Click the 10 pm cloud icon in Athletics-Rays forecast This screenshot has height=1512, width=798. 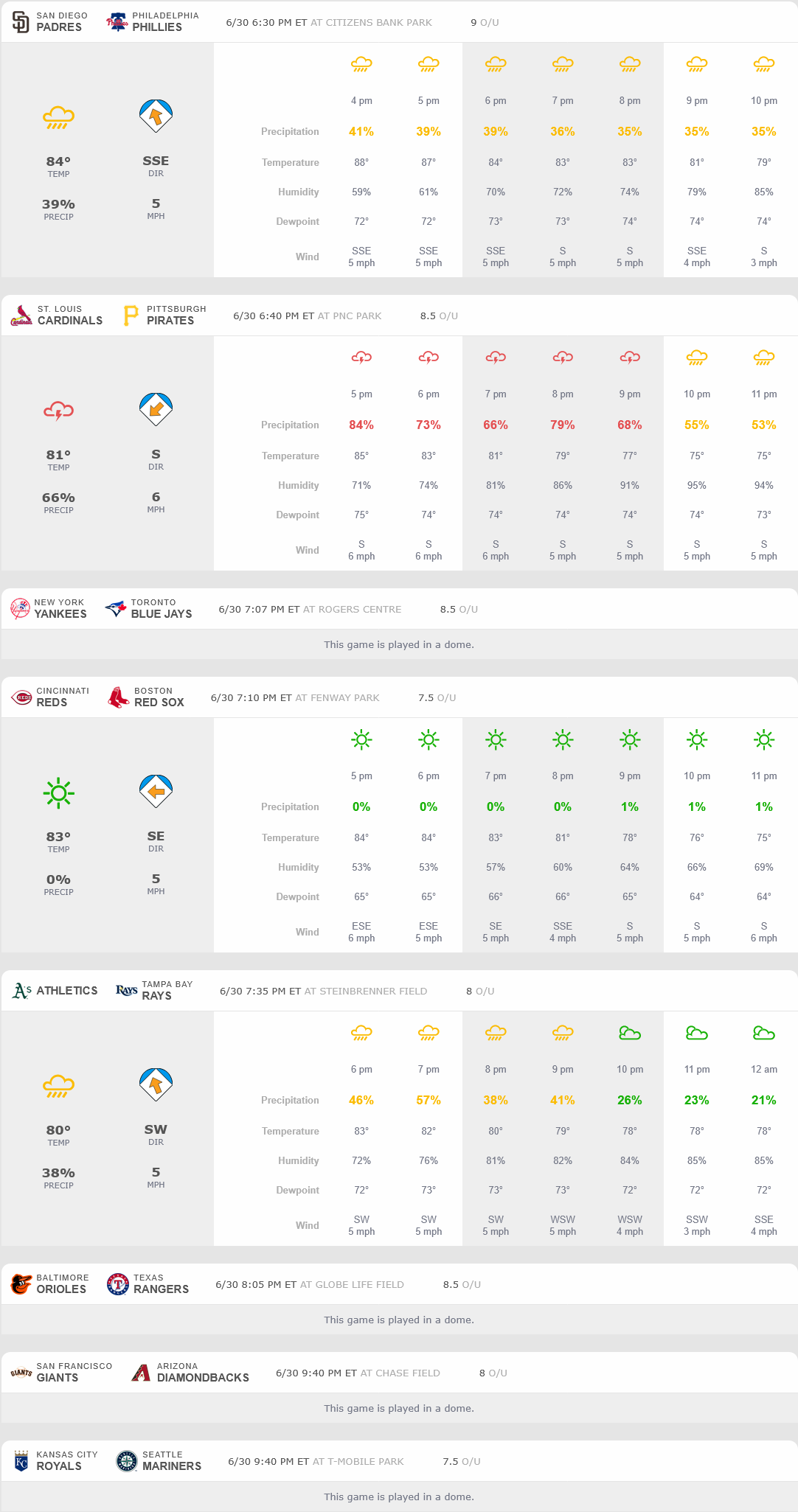pyautogui.click(x=630, y=1033)
